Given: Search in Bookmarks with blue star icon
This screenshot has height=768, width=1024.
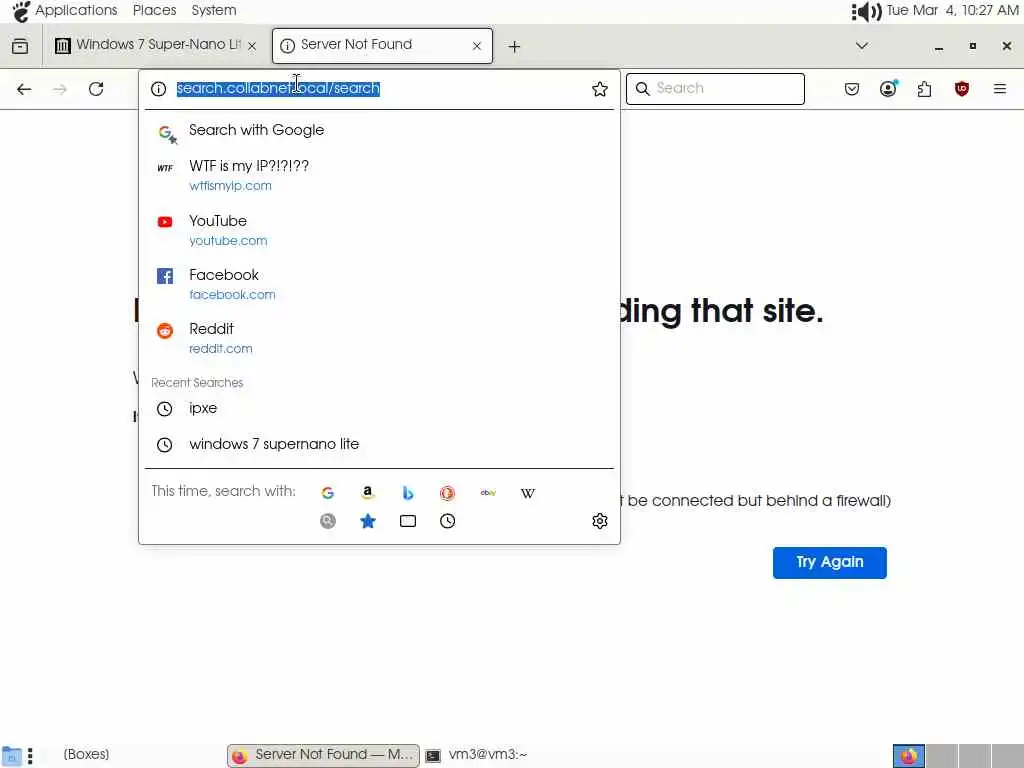Looking at the screenshot, I should tap(368, 521).
